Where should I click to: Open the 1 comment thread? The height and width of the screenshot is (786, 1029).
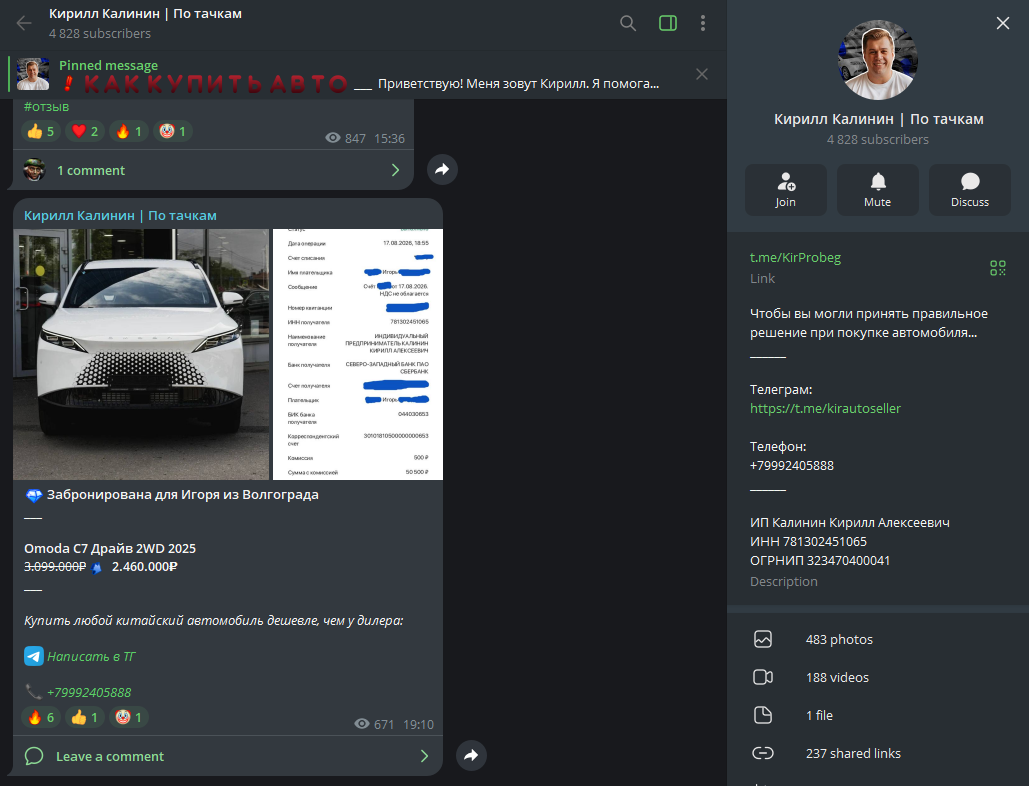213,171
